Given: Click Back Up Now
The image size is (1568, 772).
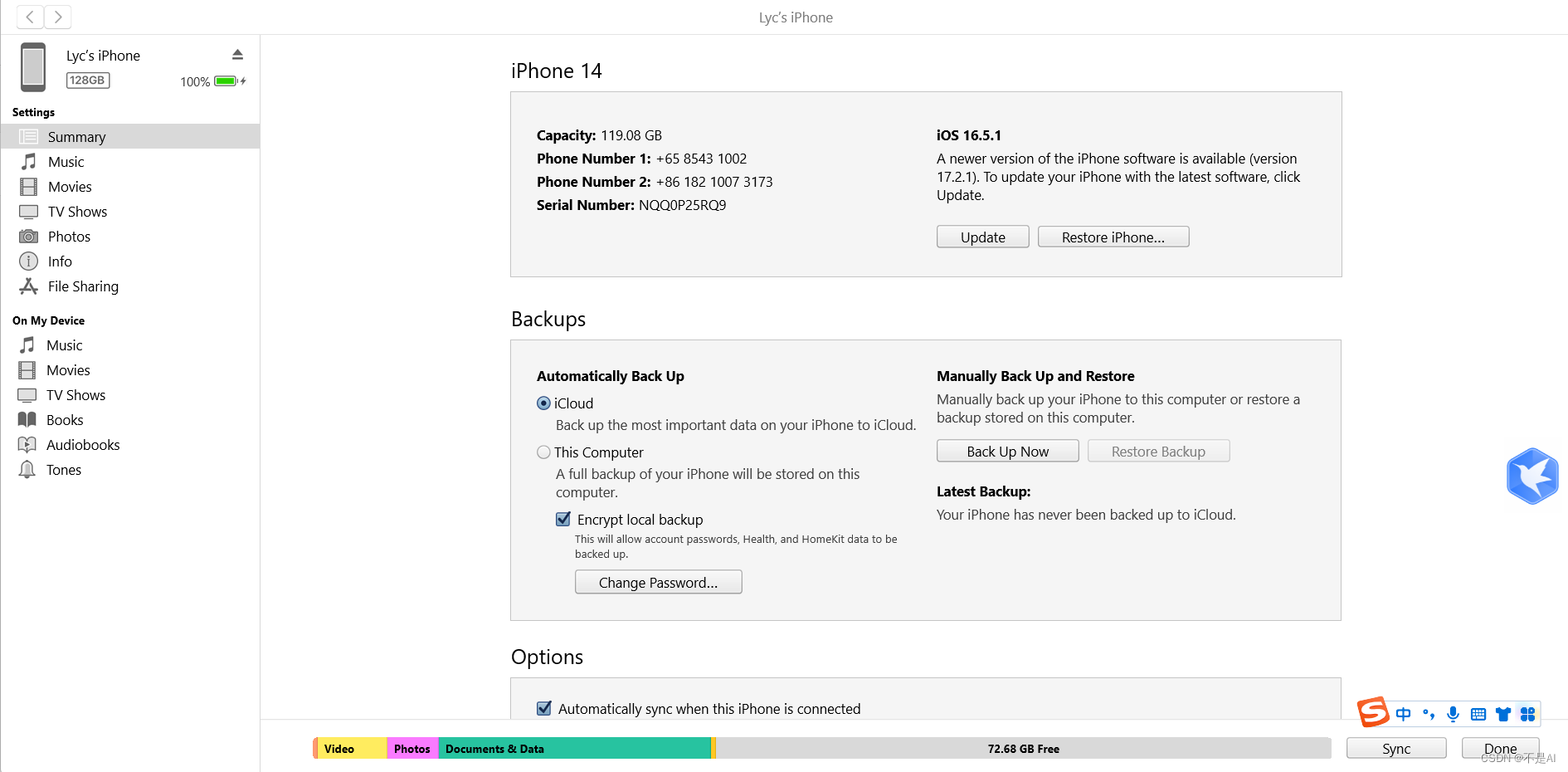Looking at the screenshot, I should pos(1008,451).
